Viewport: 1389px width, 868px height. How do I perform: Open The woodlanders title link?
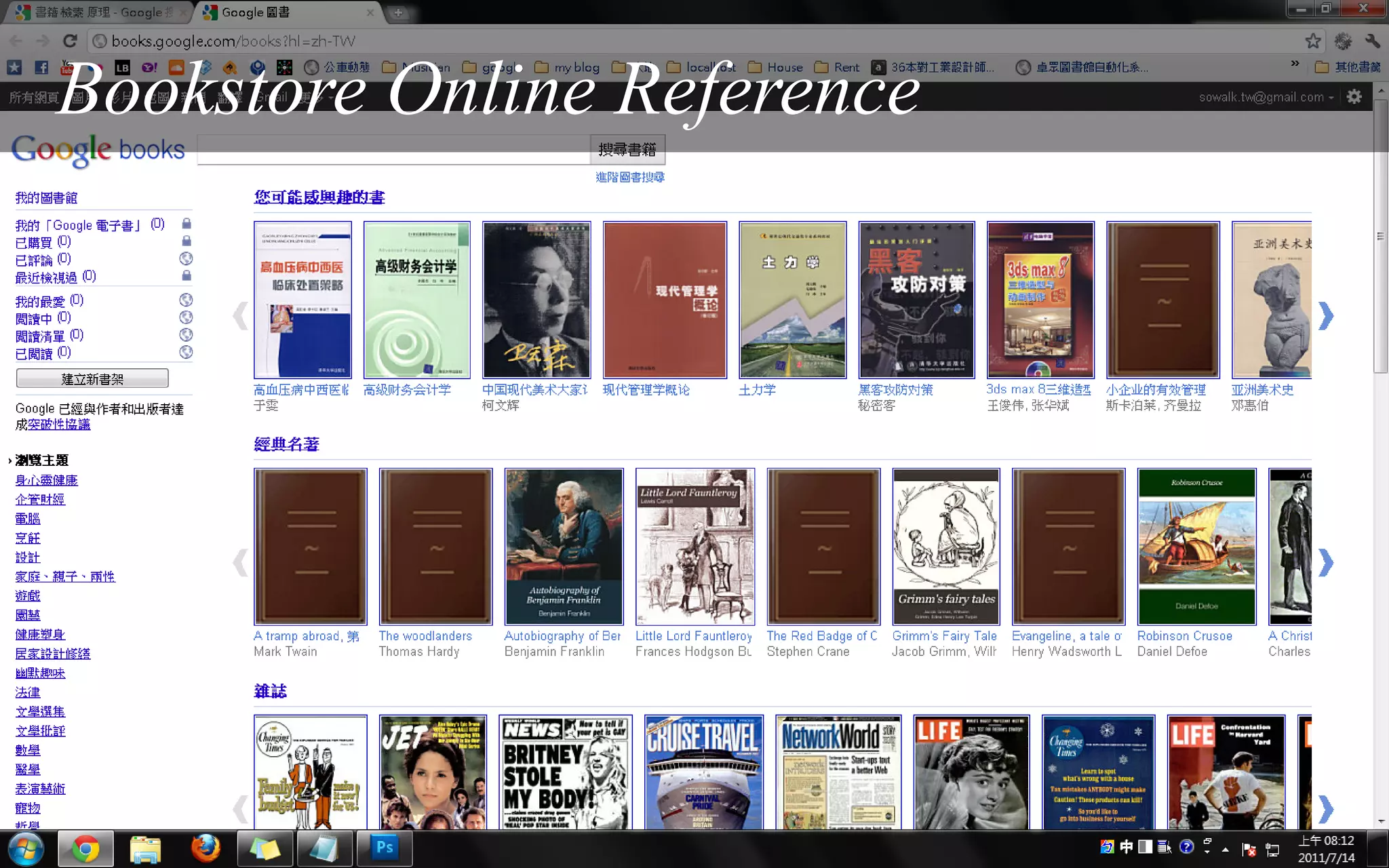coord(425,636)
